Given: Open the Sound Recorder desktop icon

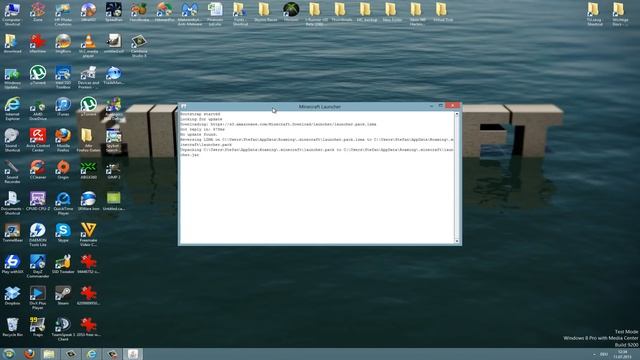Looking at the screenshot, I should [12, 171].
